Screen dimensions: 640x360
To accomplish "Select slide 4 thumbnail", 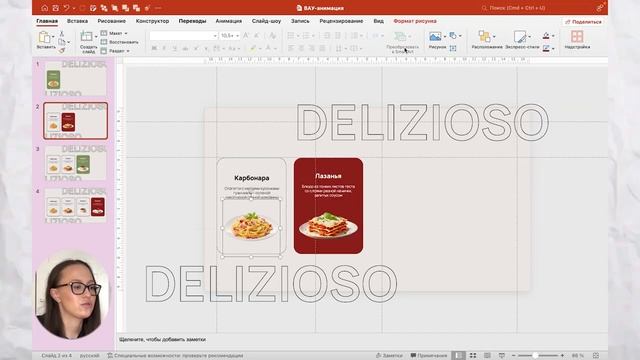I will [x=76, y=206].
